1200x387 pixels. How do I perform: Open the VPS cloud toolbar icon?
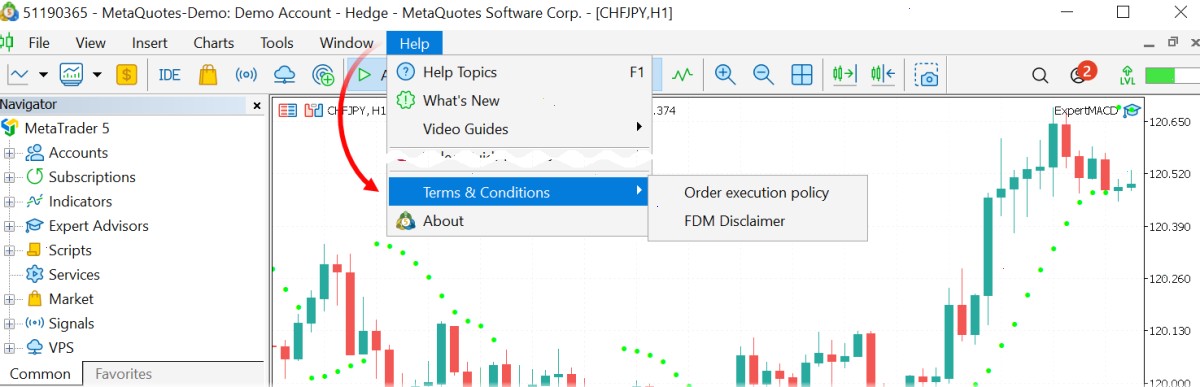click(x=284, y=74)
